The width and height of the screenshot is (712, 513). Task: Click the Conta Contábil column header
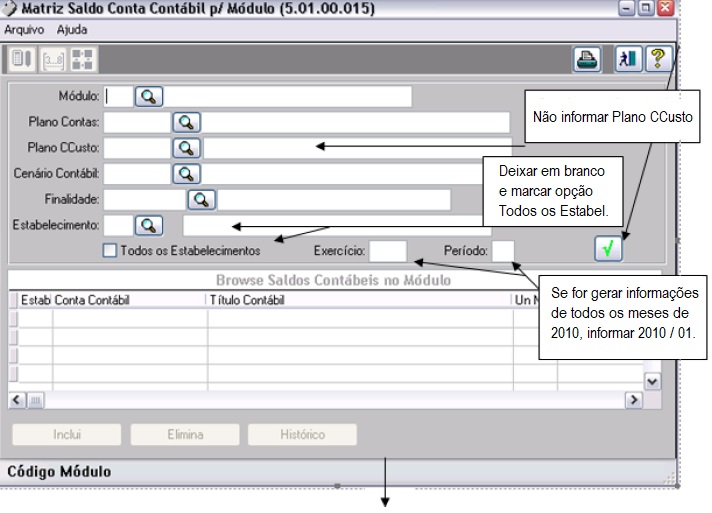point(129,300)
